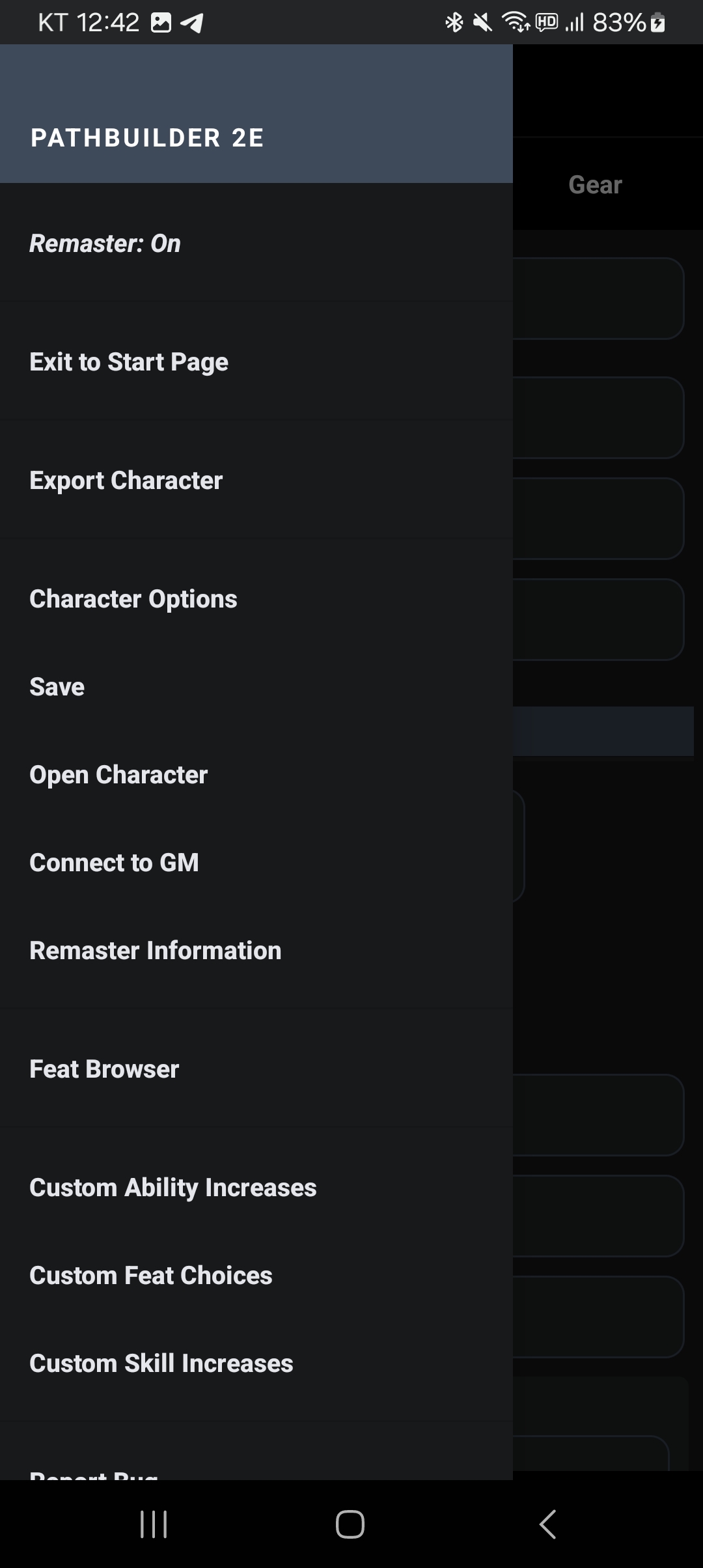Tap the Android home button icon
The height and width of the screenshot is (1568, 703).
pyautogui.click(x=350, y=1524)
